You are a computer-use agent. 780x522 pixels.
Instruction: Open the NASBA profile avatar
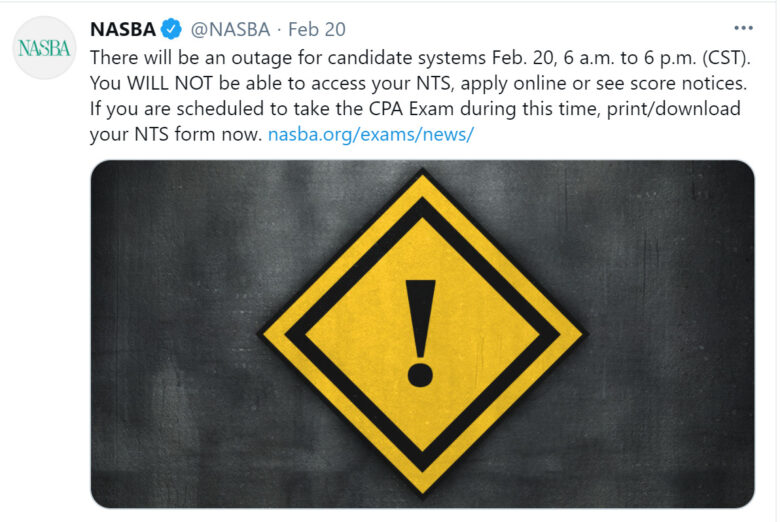pos(44,48)
